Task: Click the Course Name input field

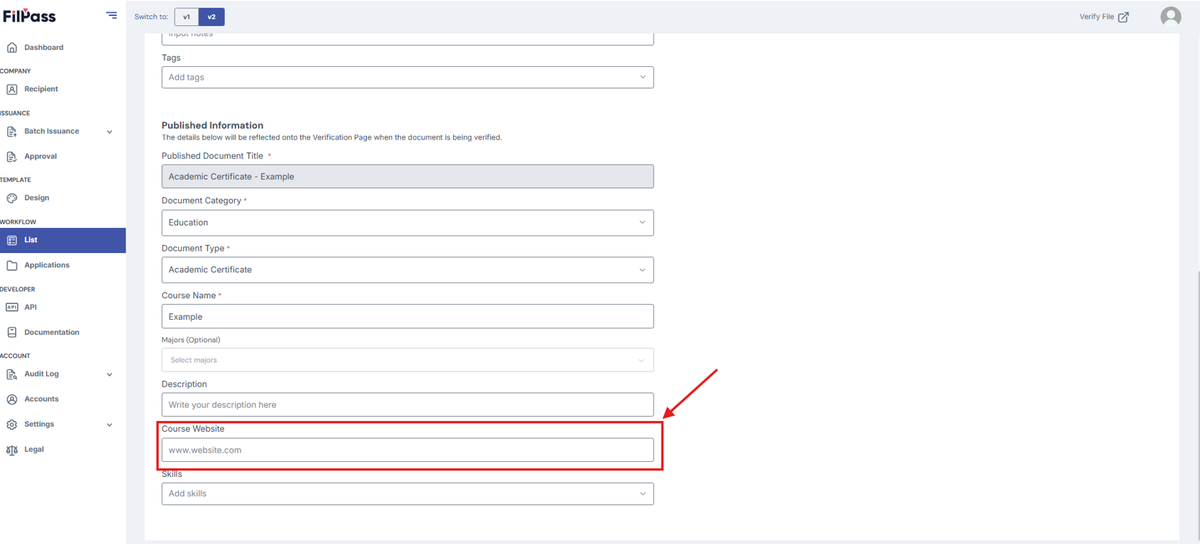Action: [x=408, y=316]
